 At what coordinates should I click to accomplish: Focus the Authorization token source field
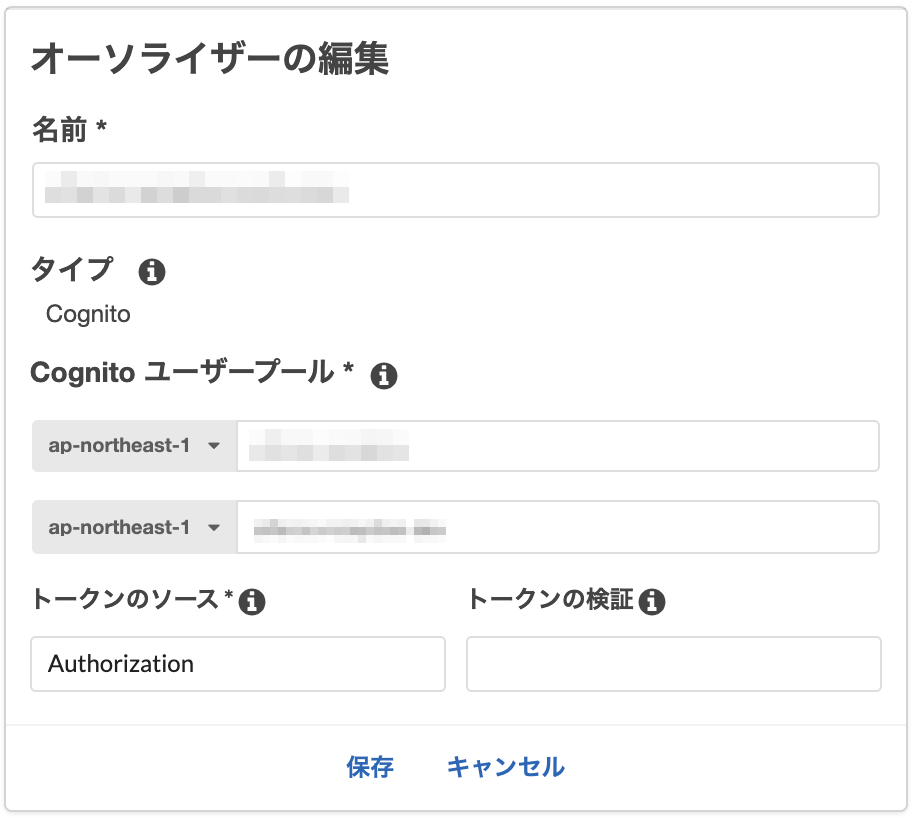(238, 663)
